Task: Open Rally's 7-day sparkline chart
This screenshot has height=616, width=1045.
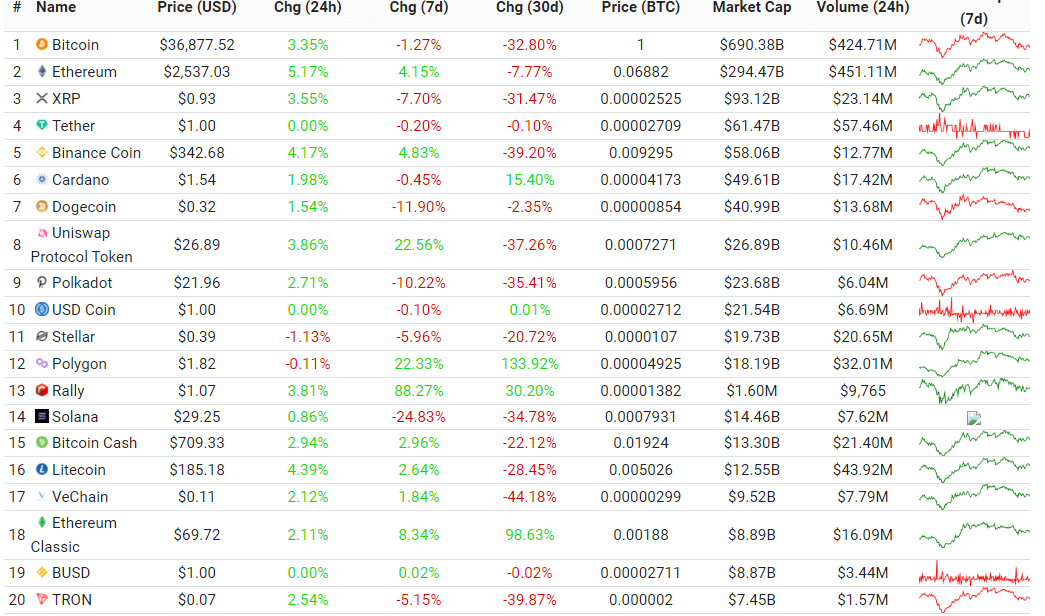Action: [x=974, y=390]
